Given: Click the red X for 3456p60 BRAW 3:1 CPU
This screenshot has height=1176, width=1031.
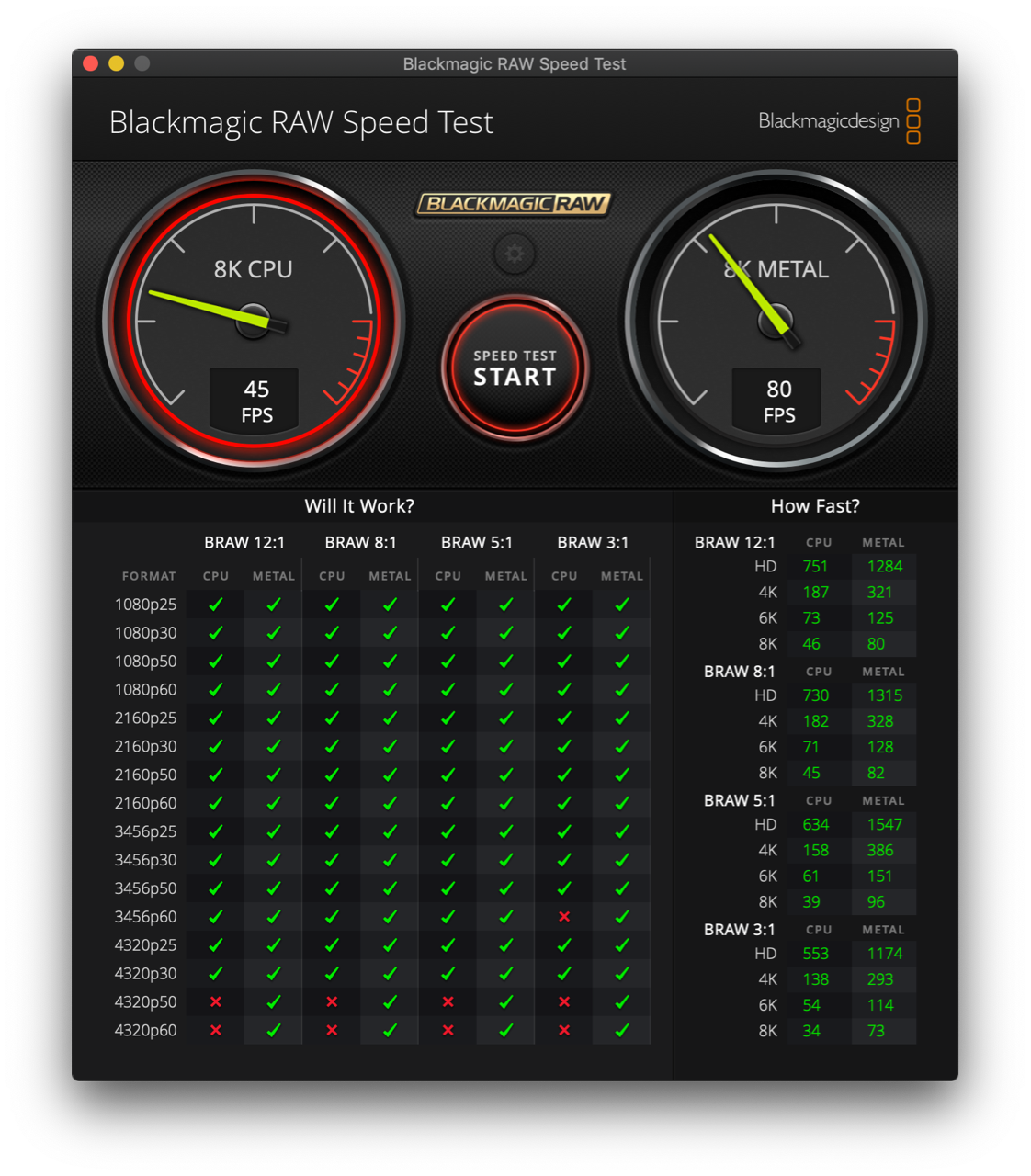Looking at the screenshot, I should pyautogui.click(x=564, y=917).
